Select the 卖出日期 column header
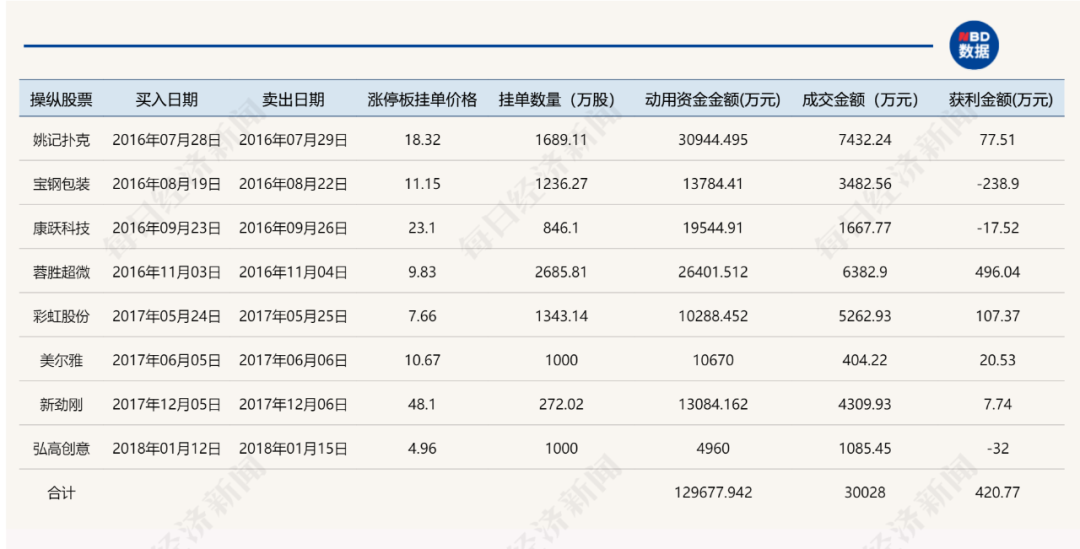Viewport: 1080px width, 549px height. pos(293,100)
